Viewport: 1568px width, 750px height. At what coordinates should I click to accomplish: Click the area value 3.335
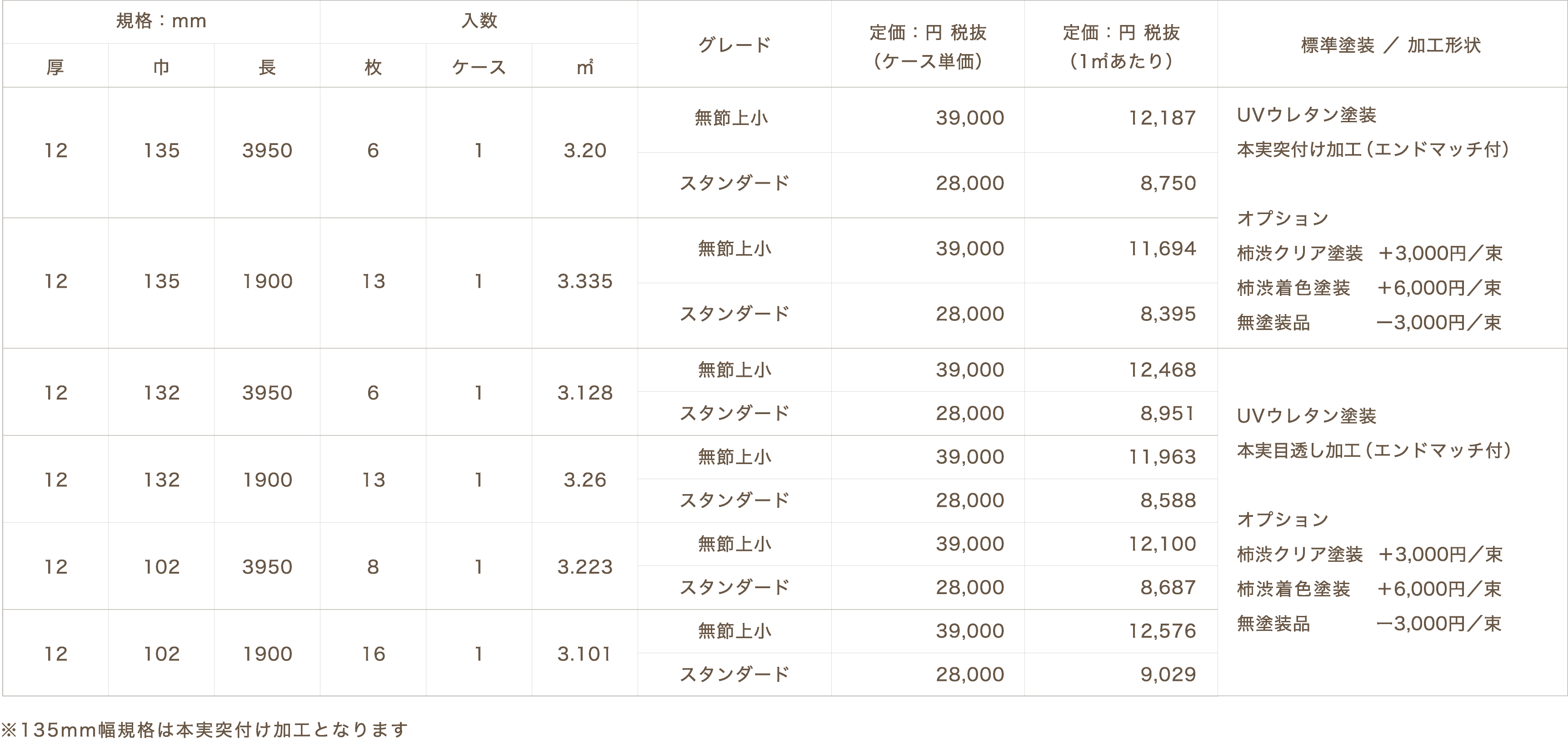584,281
